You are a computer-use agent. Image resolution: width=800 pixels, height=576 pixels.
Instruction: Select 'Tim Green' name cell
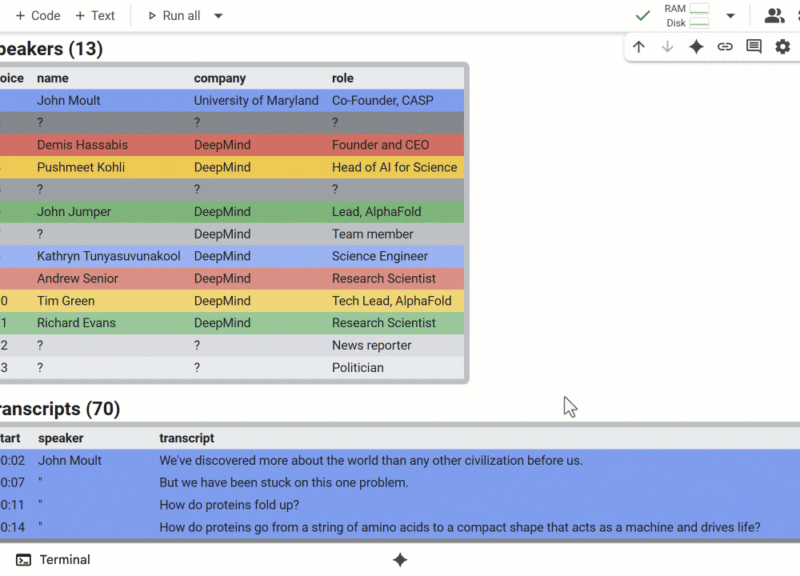pos(66,301)
